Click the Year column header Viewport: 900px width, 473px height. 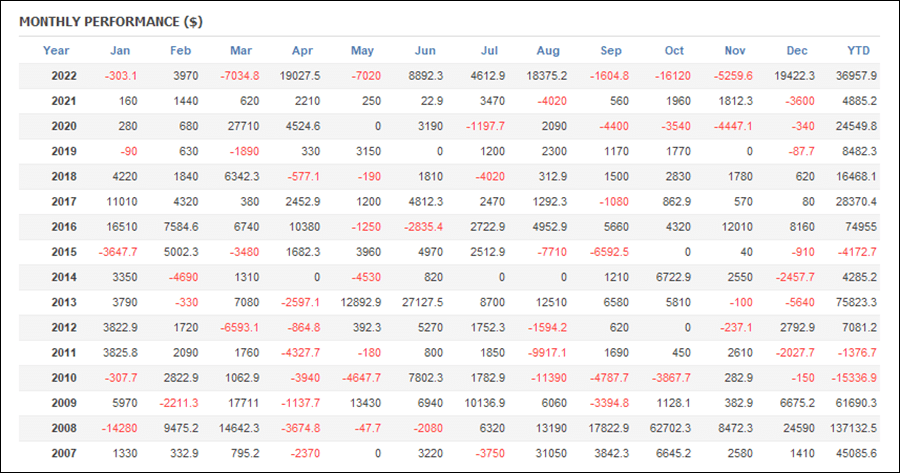pyautogui.click(x=56, y=51)
